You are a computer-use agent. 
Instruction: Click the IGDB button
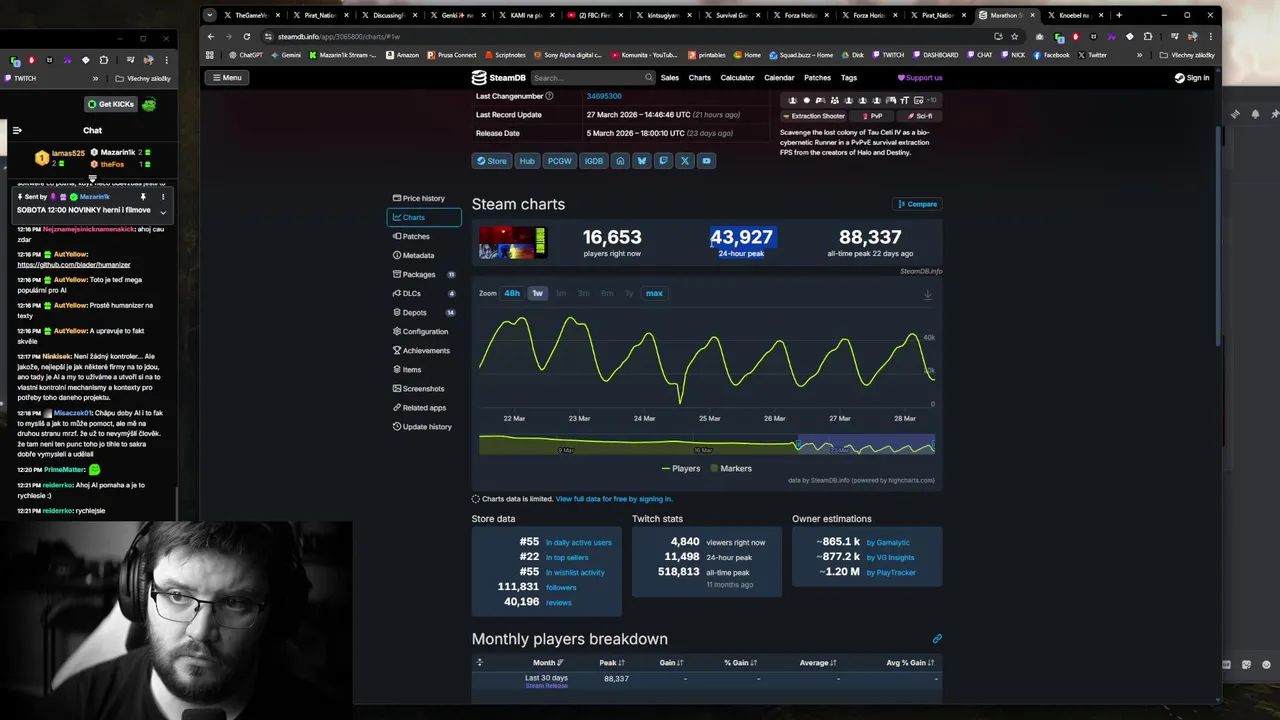[594, 161]
